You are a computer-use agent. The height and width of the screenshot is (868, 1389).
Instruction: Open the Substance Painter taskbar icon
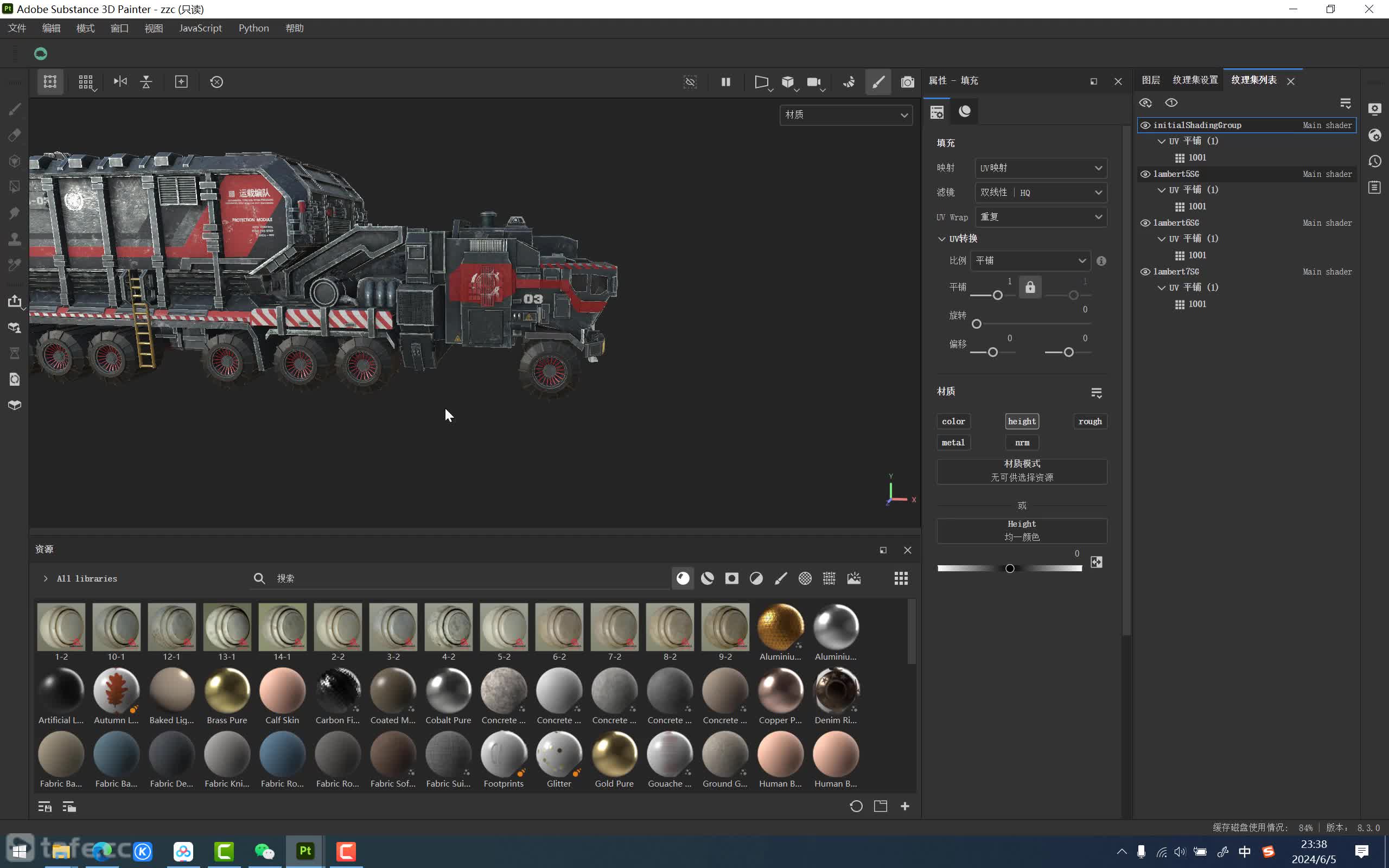click(x=305, y=851)
